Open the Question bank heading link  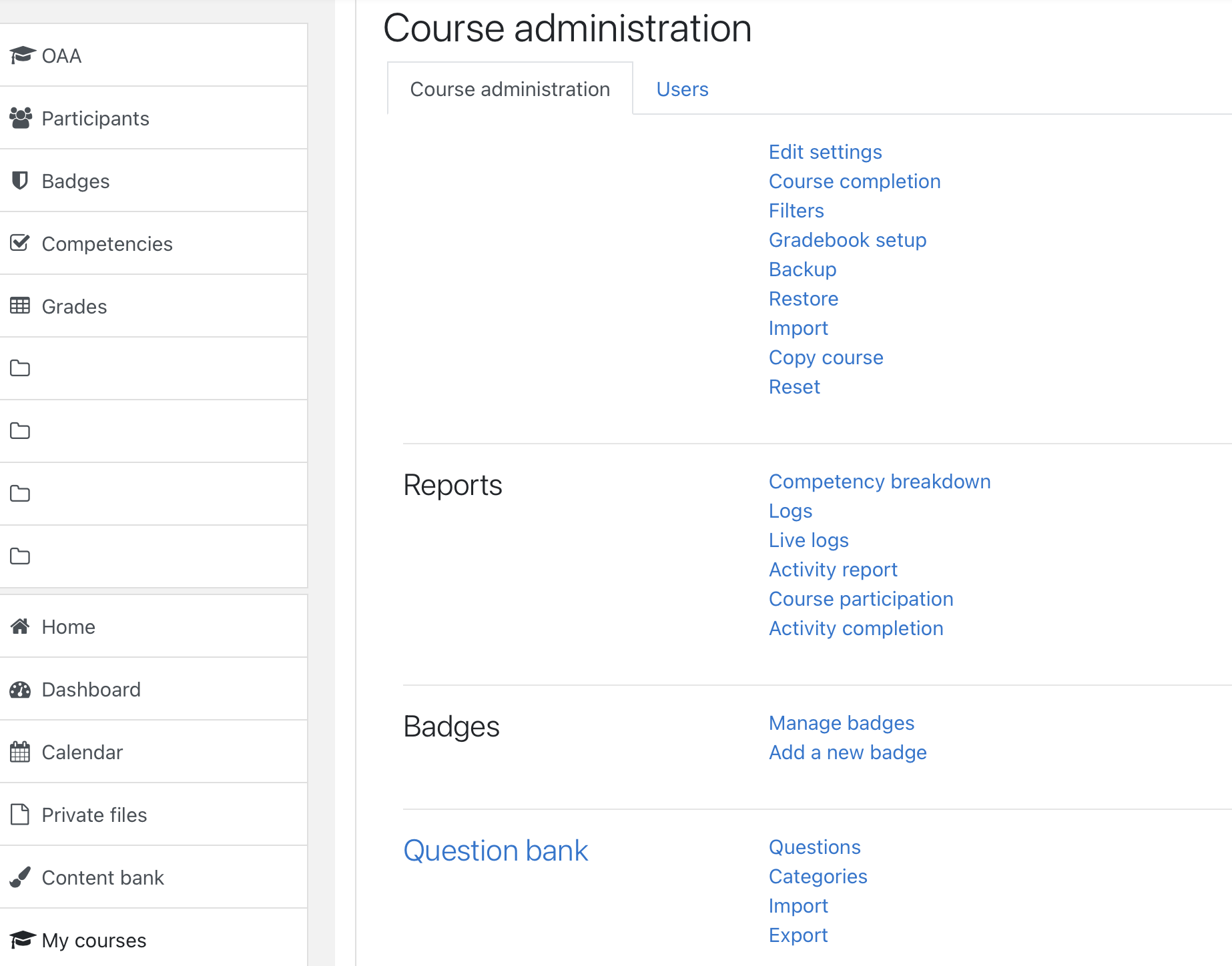495,851
